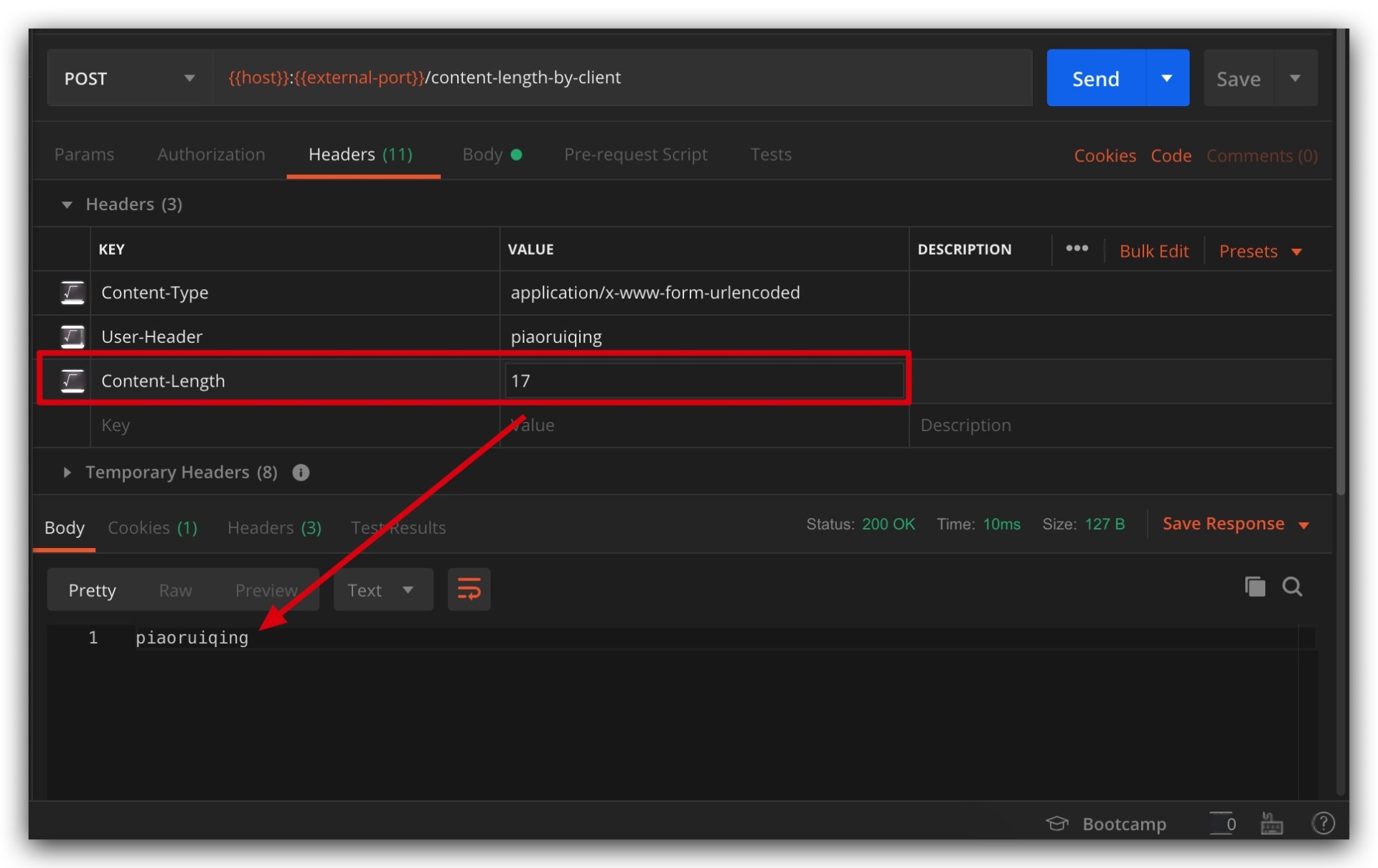This screenshot has width=1378, height=868.
Task: Click the 127 B size value
Action: (x=1105, y=524)
